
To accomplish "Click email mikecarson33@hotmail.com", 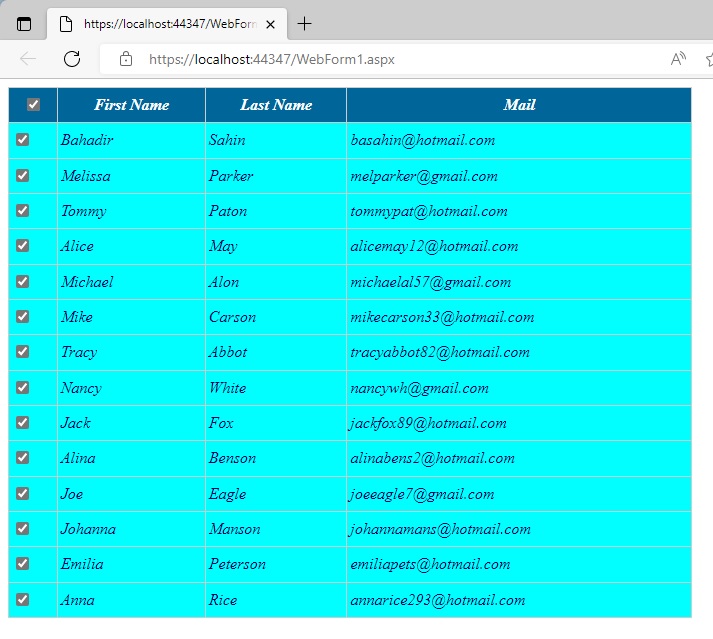I will [442, 317].
